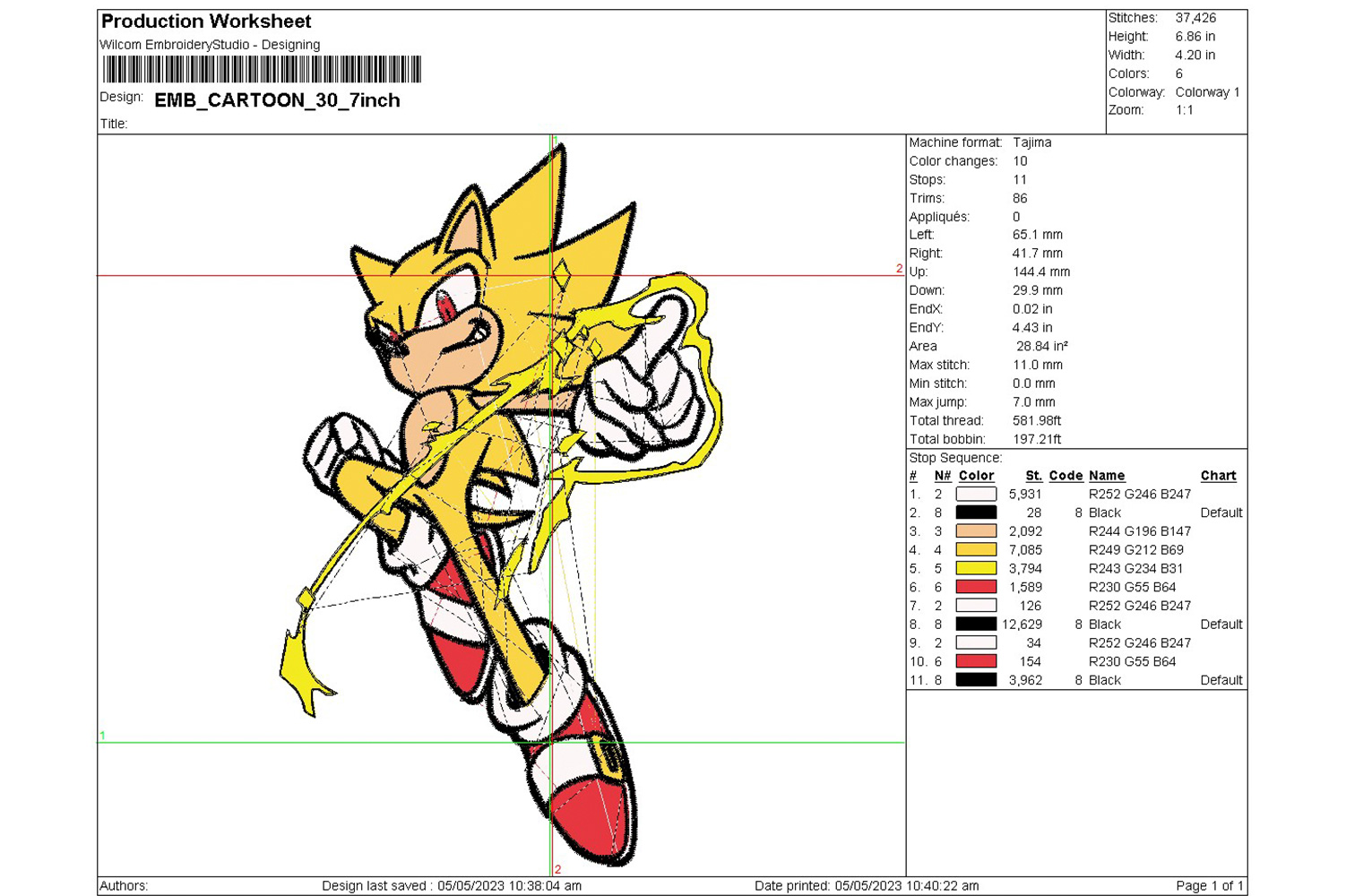Click the Page 1 of 1 label

coord(1209,885)
